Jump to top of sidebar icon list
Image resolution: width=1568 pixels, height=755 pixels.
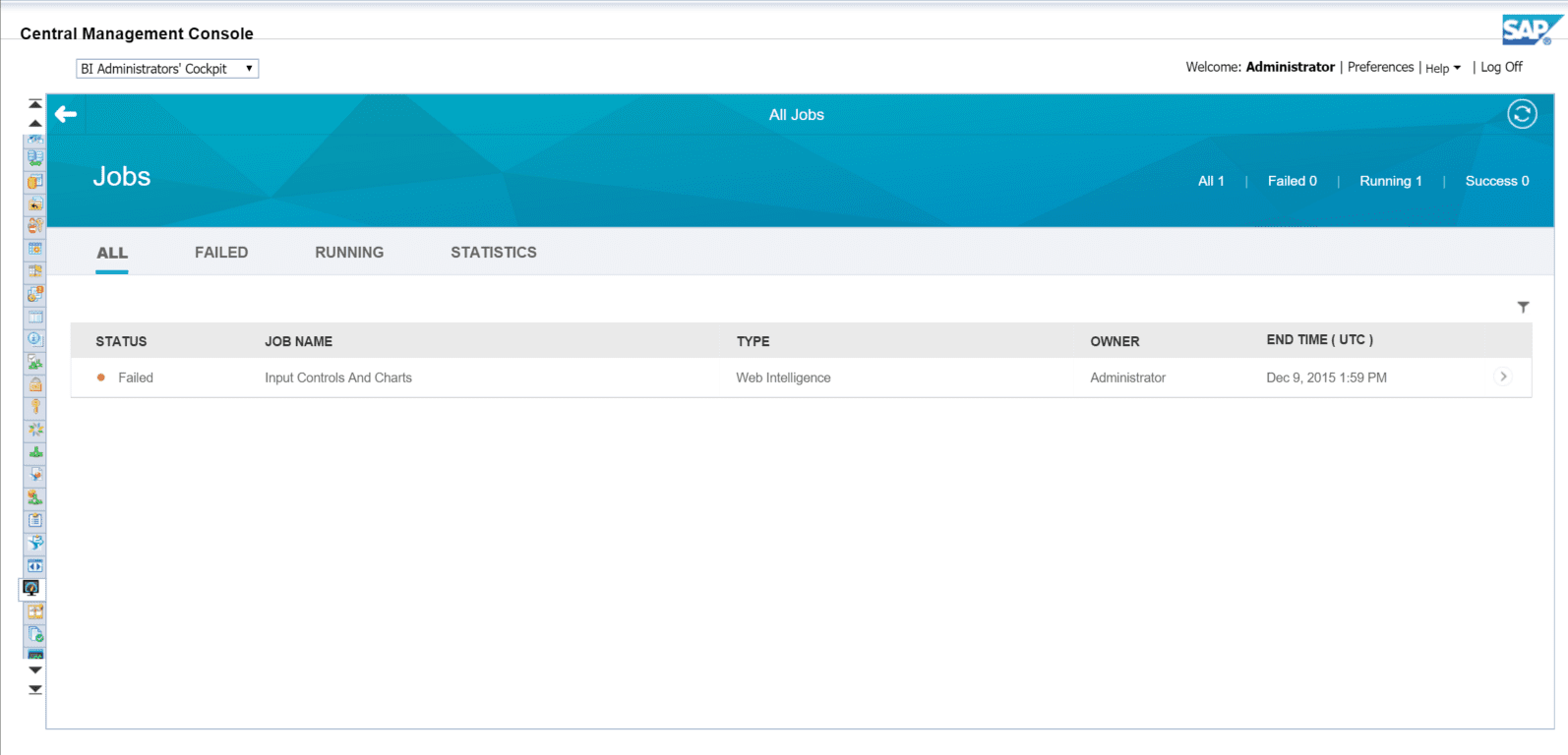(x=35, y=104)
